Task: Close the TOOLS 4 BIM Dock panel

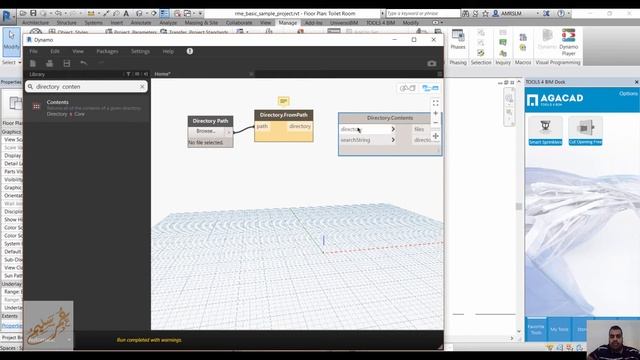Action: pos(636,82)
